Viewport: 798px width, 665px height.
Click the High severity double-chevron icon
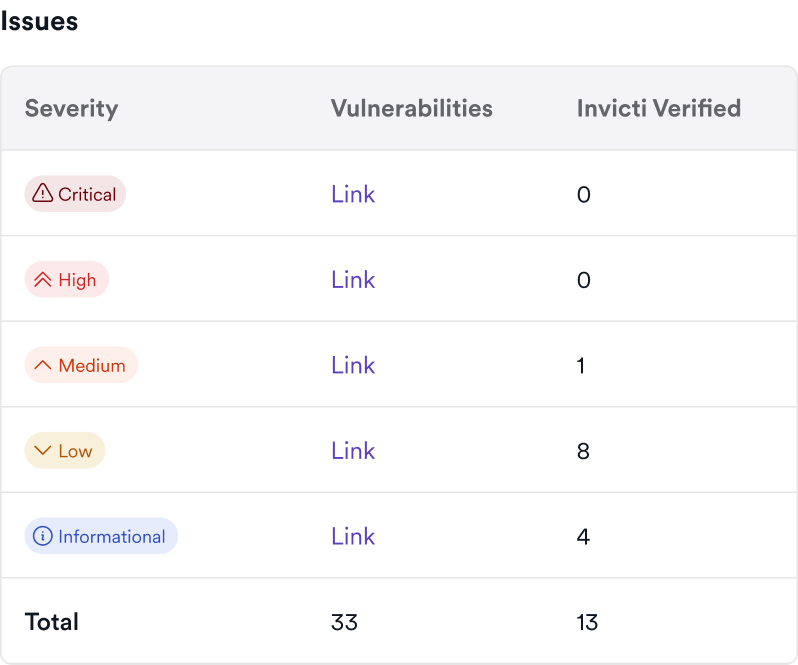coord(42,280)
